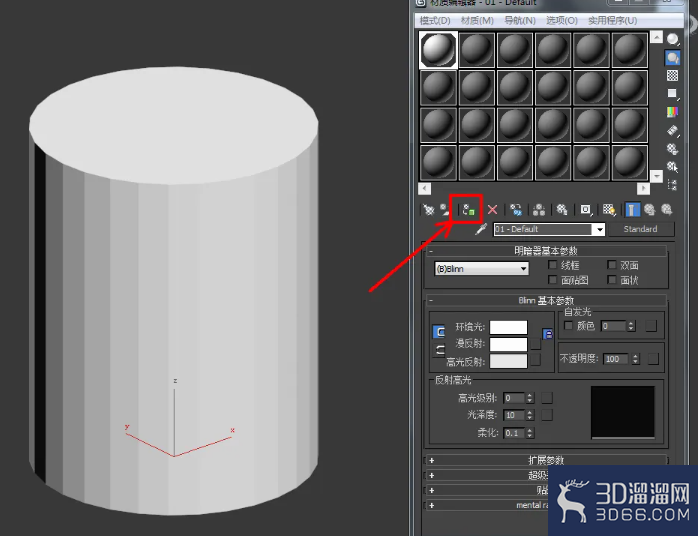This screenshot has width=698, height=536.
Task: Click the Go to Parent icon
Action: pos(650,210)
